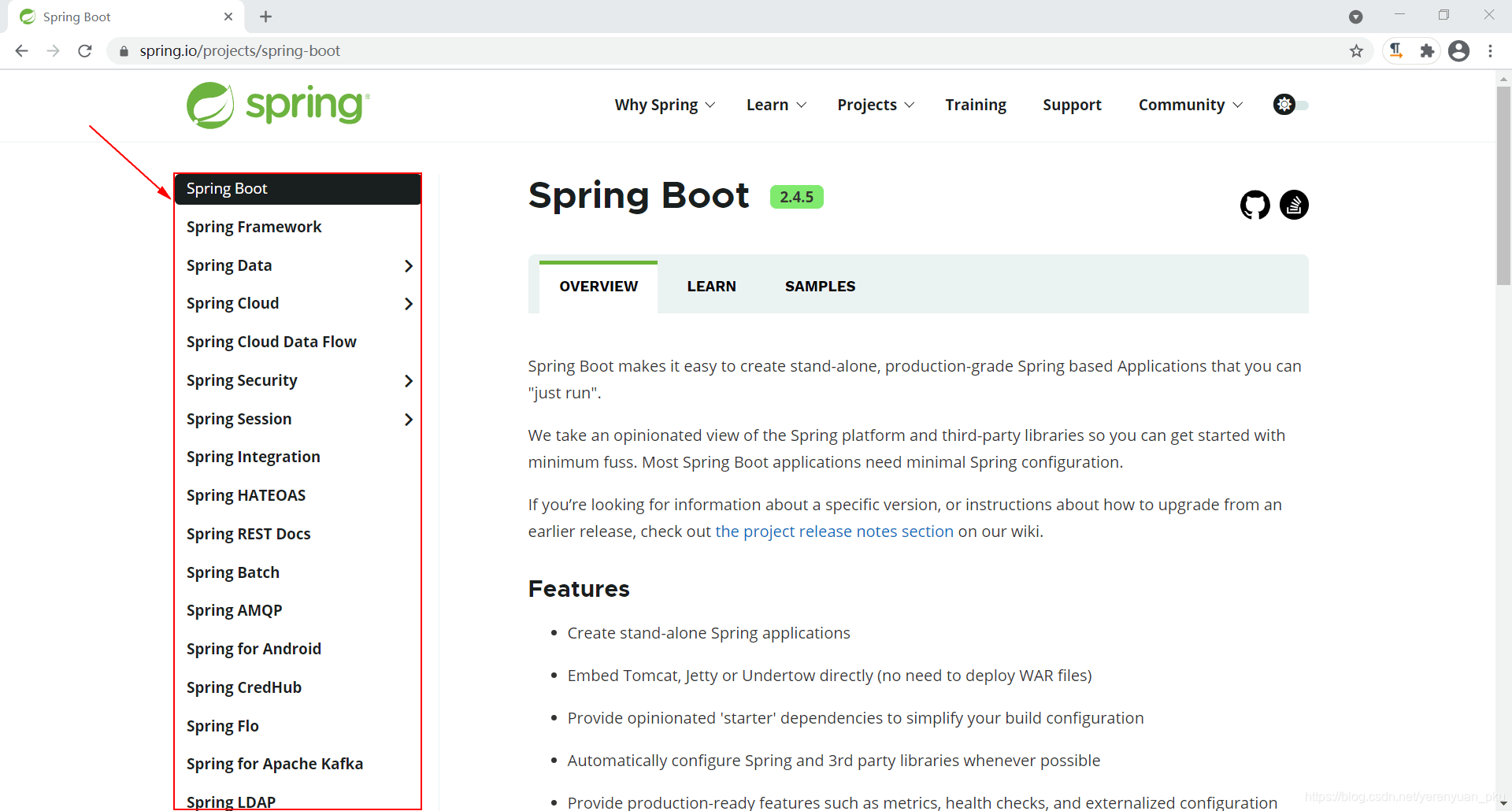Toggle the dark mode theme switch
The image size is (1512, 811).
pyautogui.click(x=1291, y=105)
